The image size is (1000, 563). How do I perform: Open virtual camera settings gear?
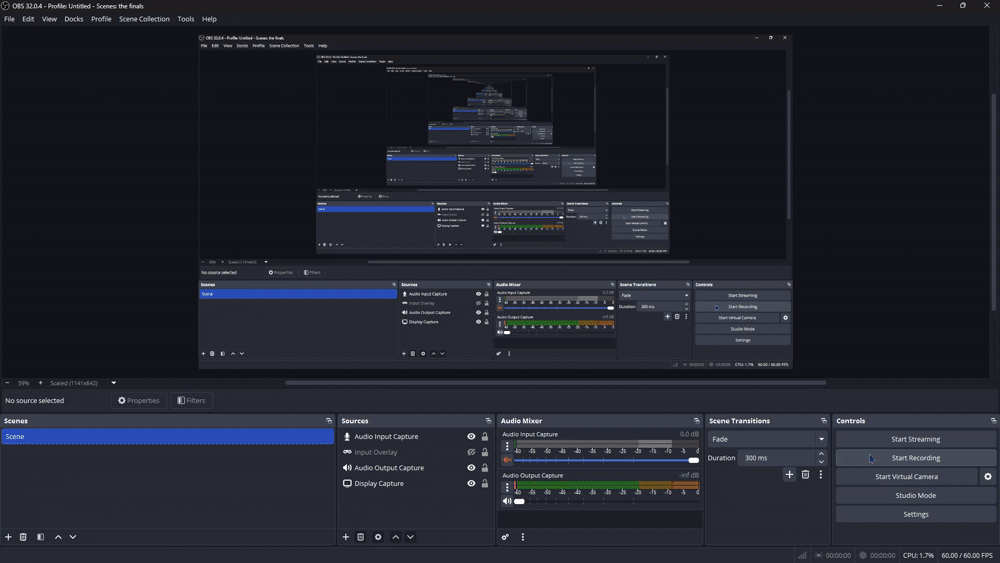click(x=988, y=476)
